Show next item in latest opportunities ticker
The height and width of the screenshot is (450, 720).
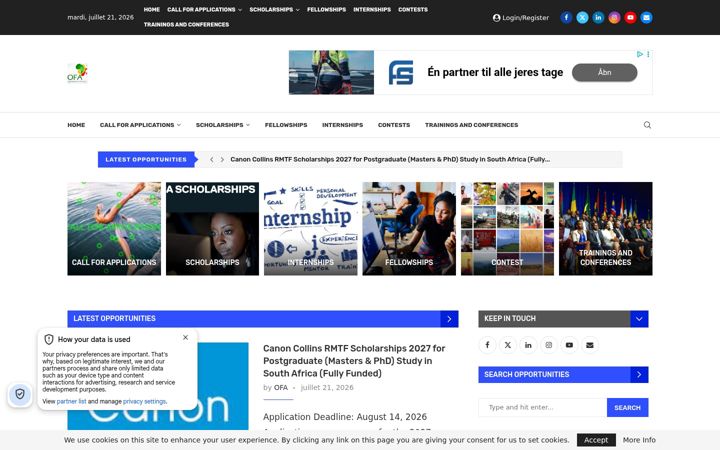point(222,159)
